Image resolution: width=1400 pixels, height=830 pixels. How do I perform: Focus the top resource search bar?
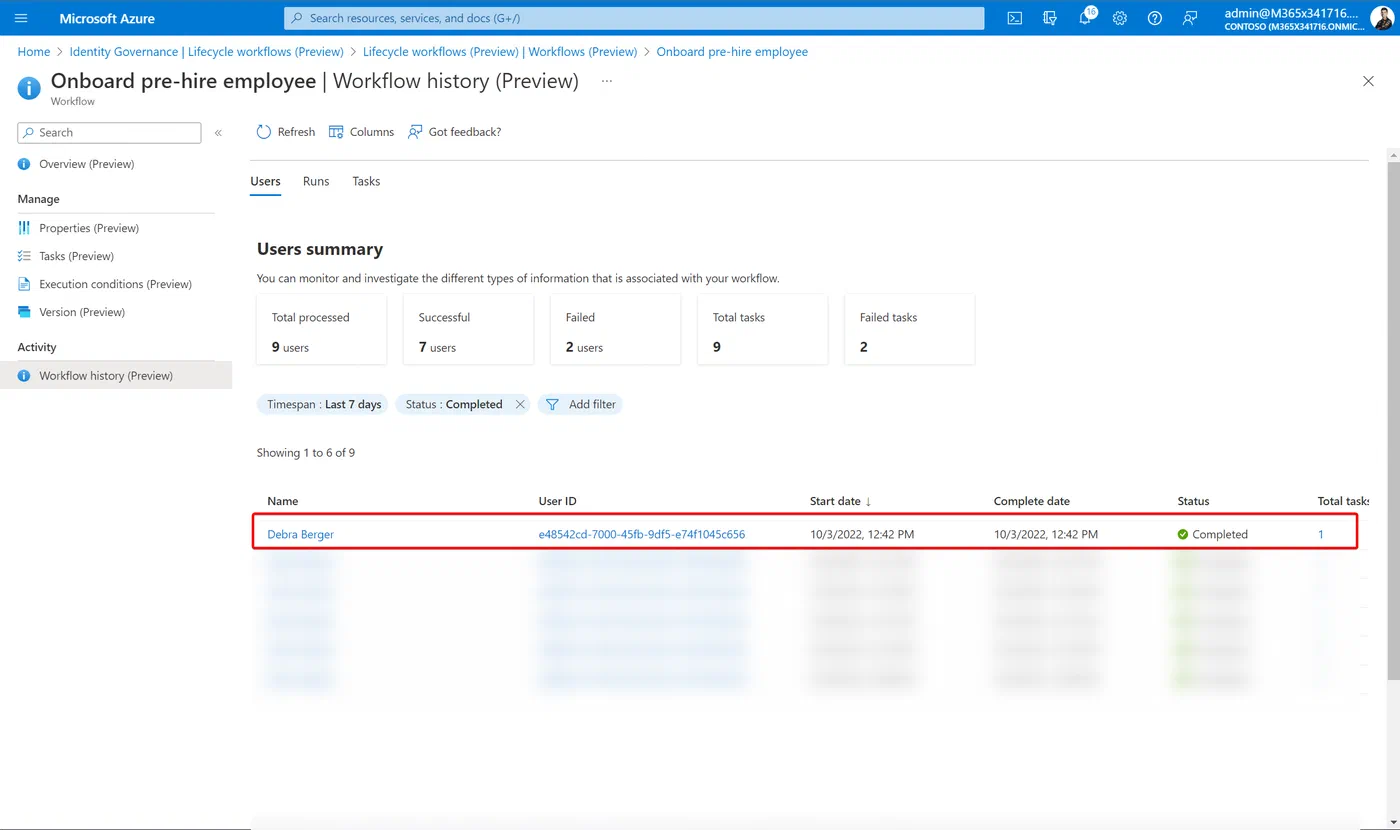[x=634, y=18]
